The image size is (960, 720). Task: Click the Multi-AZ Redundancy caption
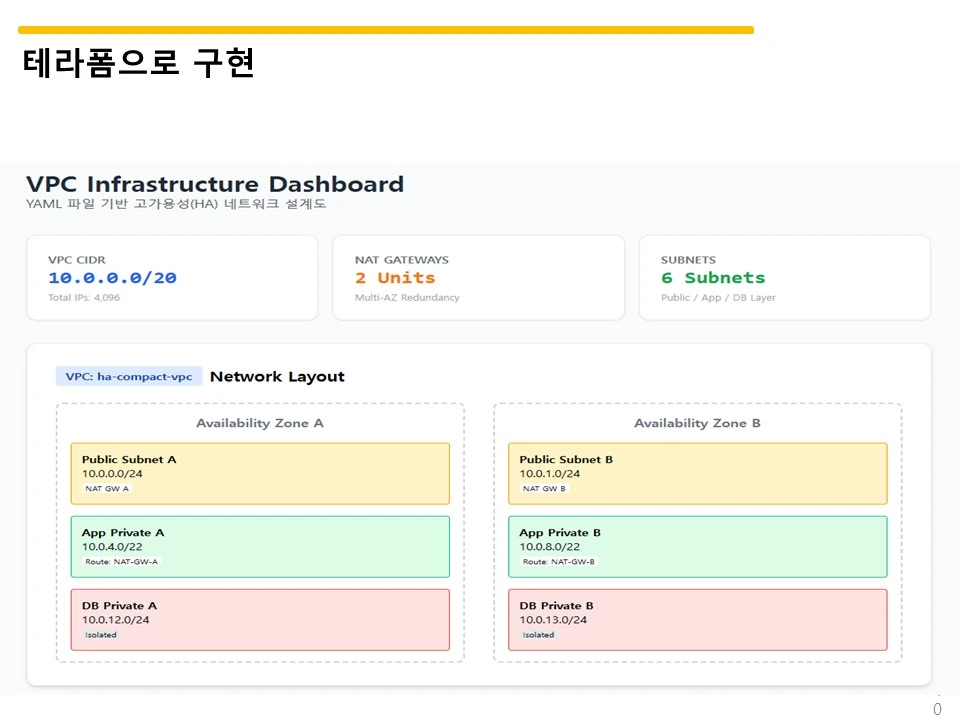click(x=407, y=298)
